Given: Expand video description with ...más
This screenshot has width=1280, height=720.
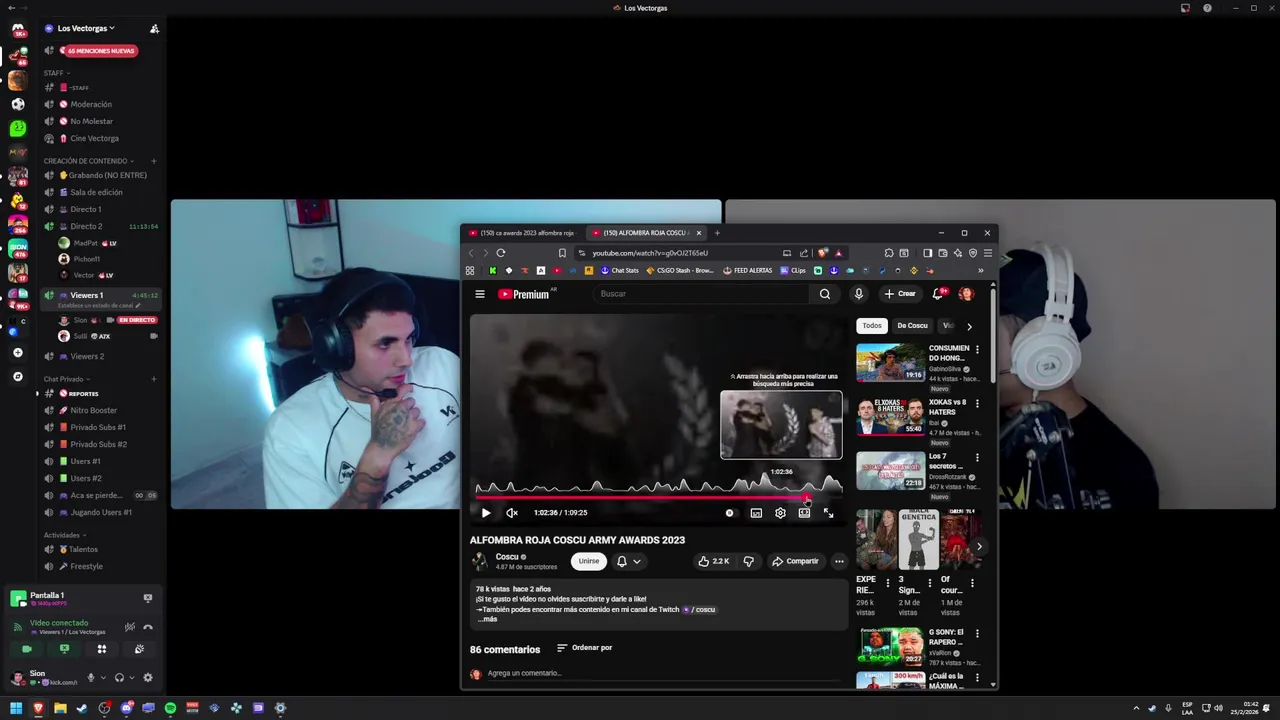Looking at the screenshot, I should (x=487, y=619).
